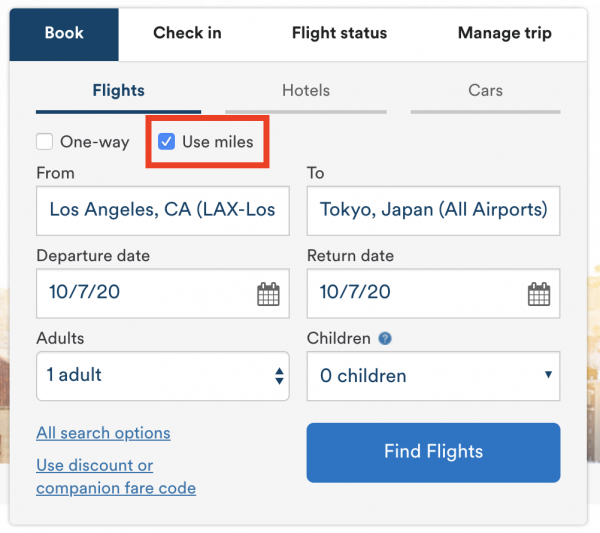Uncheck the Use miles checkbox
This screenshot has width=600, height=533.
[167, 142]
